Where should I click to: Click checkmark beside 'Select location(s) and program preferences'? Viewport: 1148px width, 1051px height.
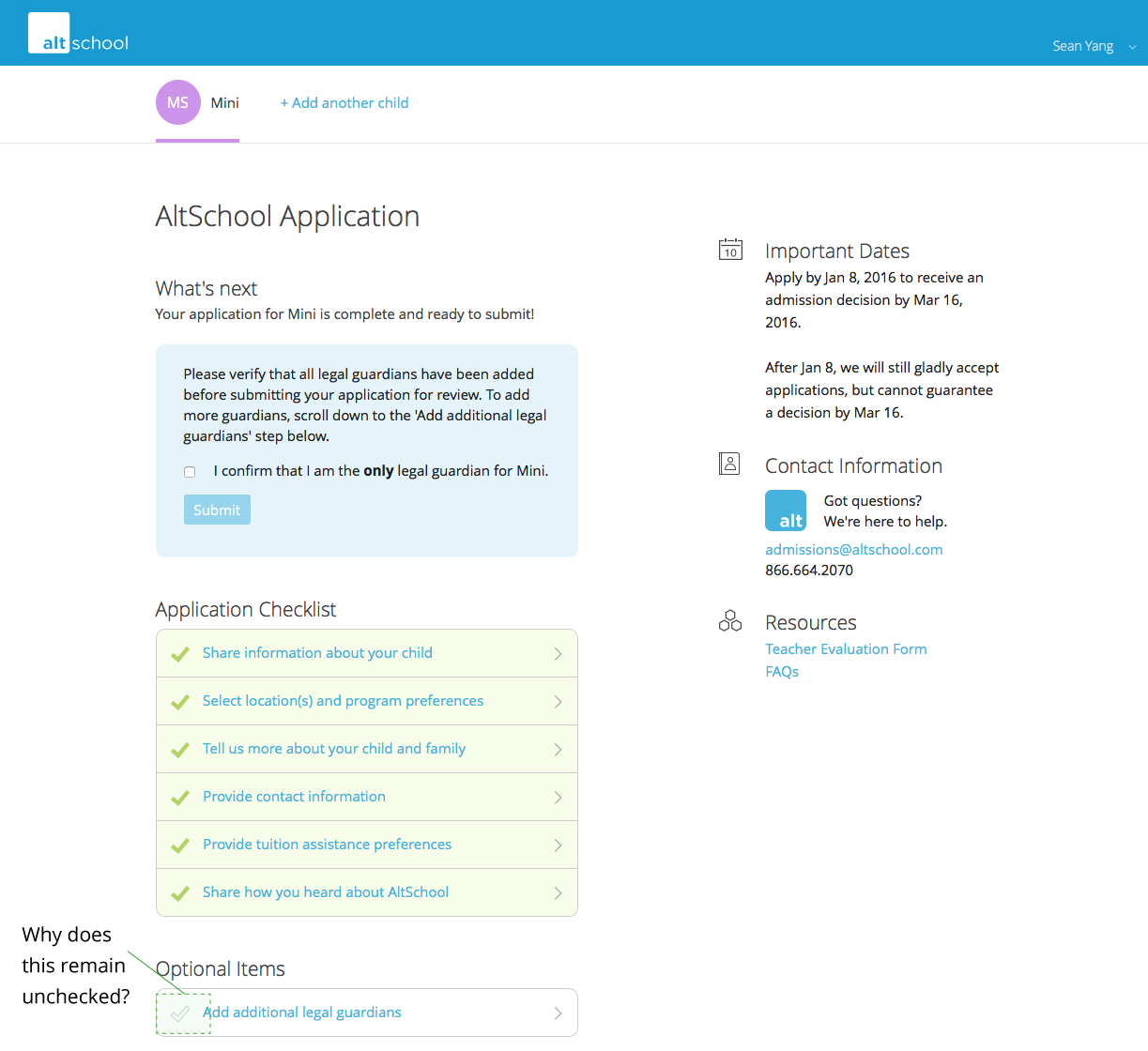(x=180, y=702)
